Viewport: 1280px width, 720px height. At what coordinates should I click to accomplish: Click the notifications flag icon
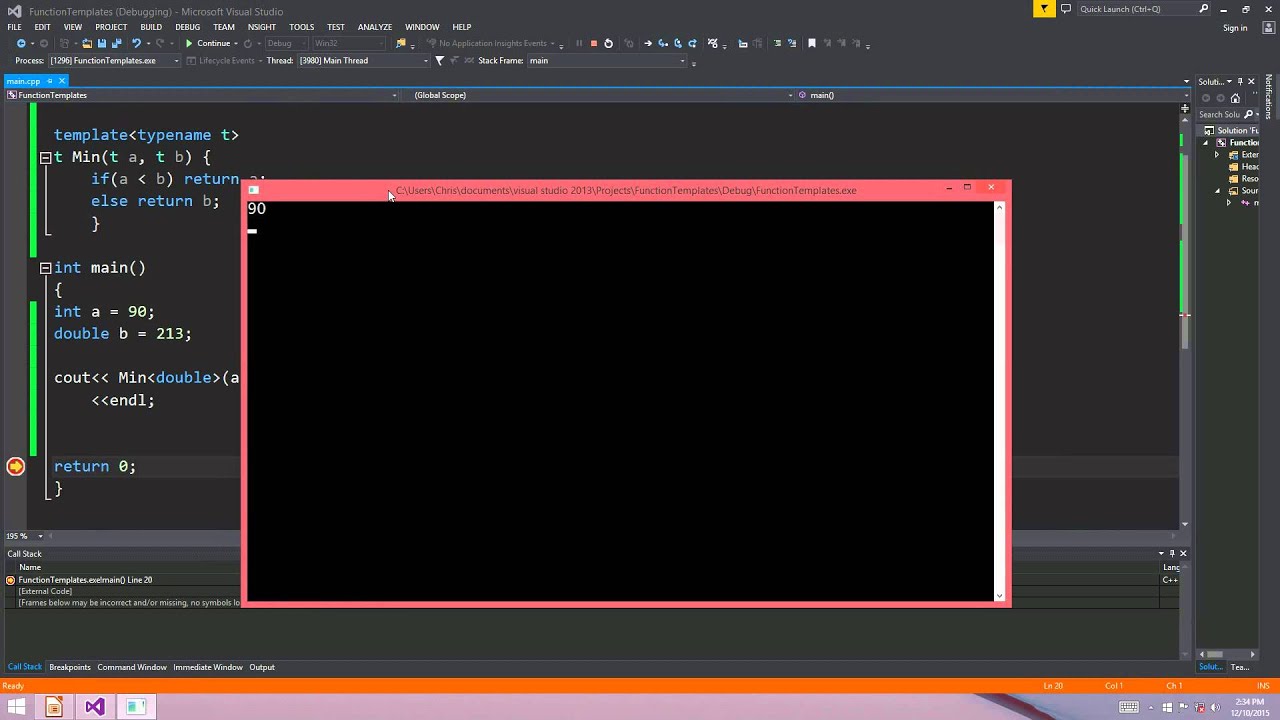1043,9
